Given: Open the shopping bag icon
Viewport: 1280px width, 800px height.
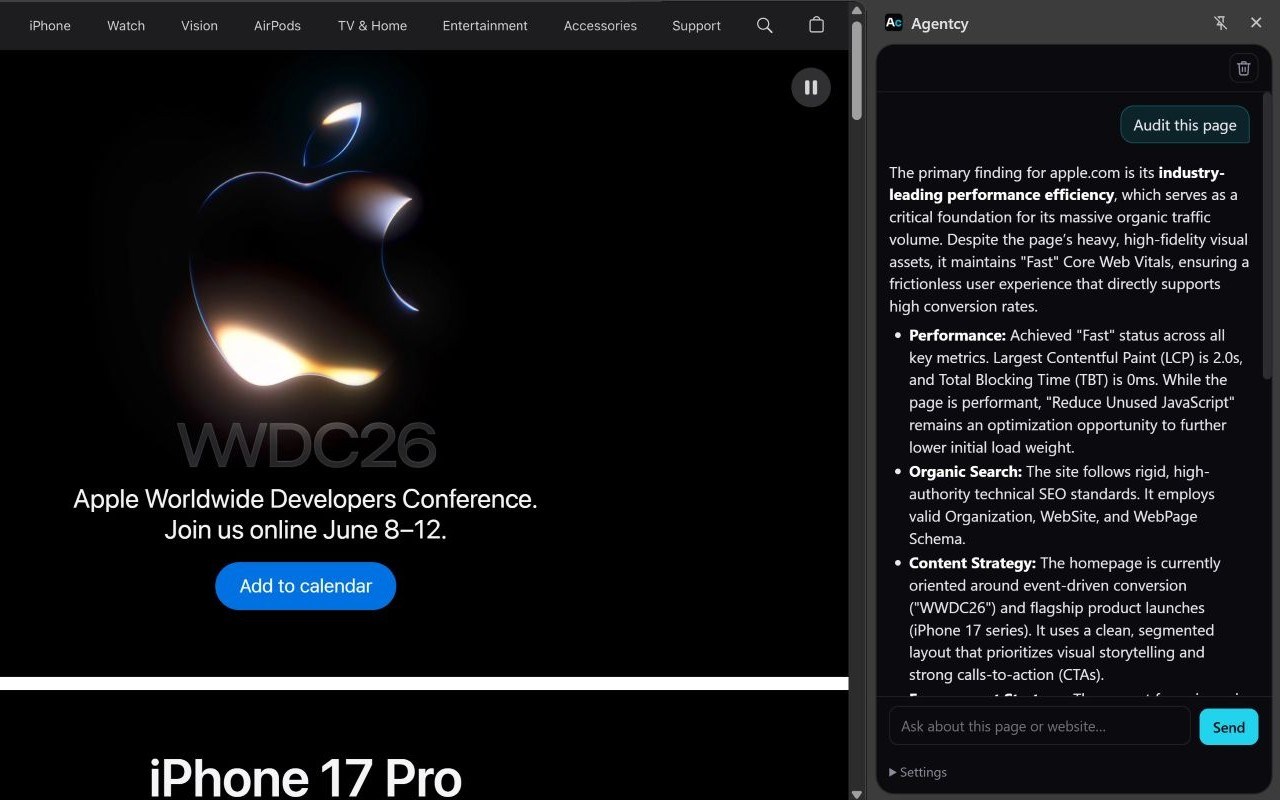Looking at the screenshot, I should click(817, 25).
